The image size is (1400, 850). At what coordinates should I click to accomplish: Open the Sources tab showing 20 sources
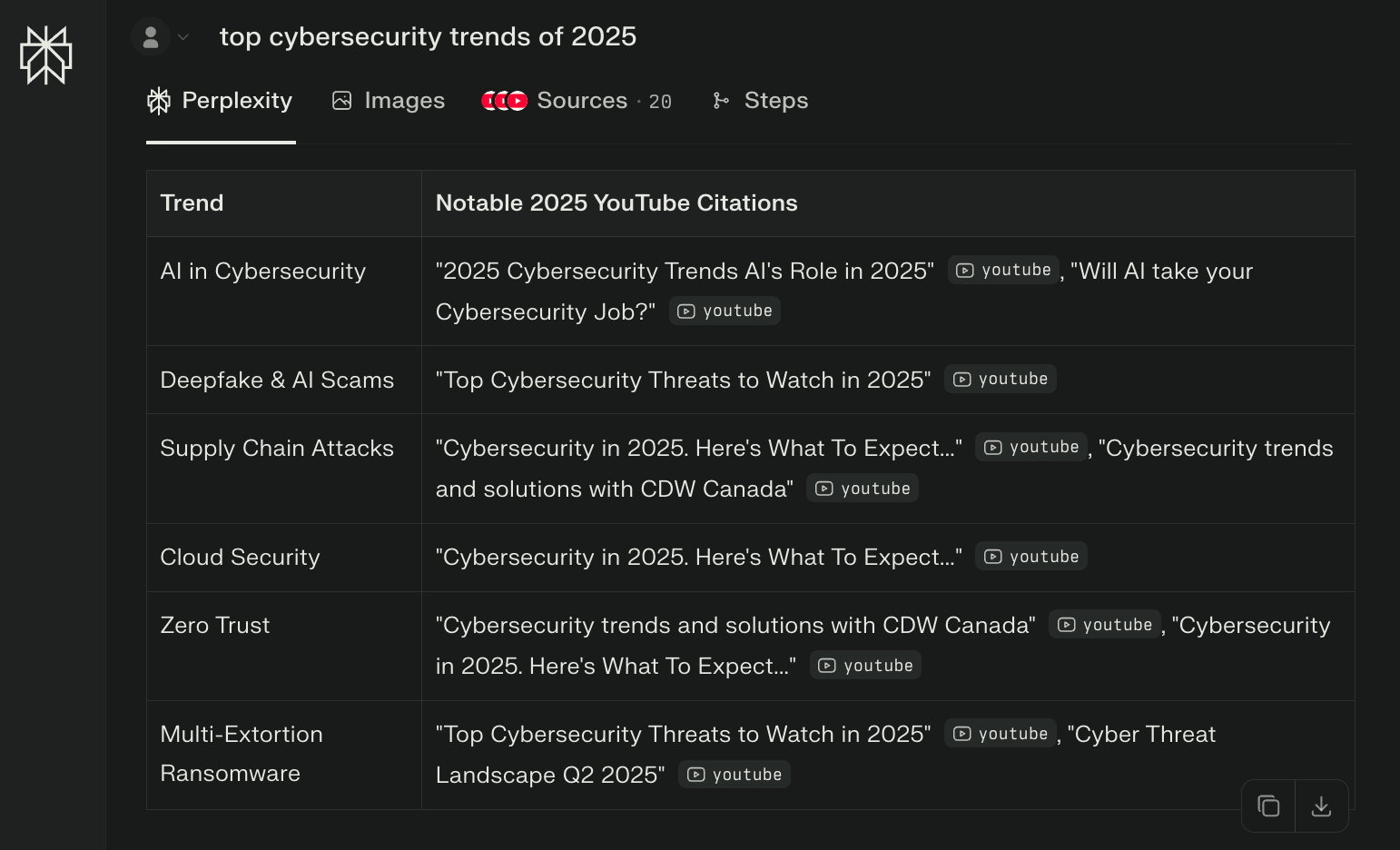(582, 100)
